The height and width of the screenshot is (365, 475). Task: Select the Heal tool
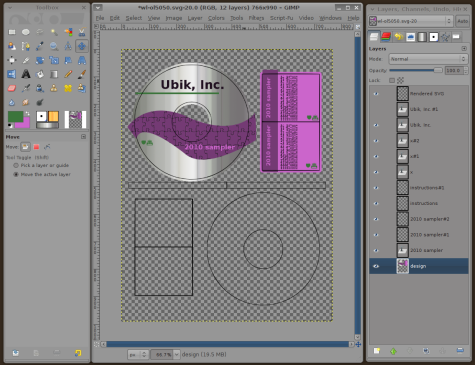pos(68,88)
